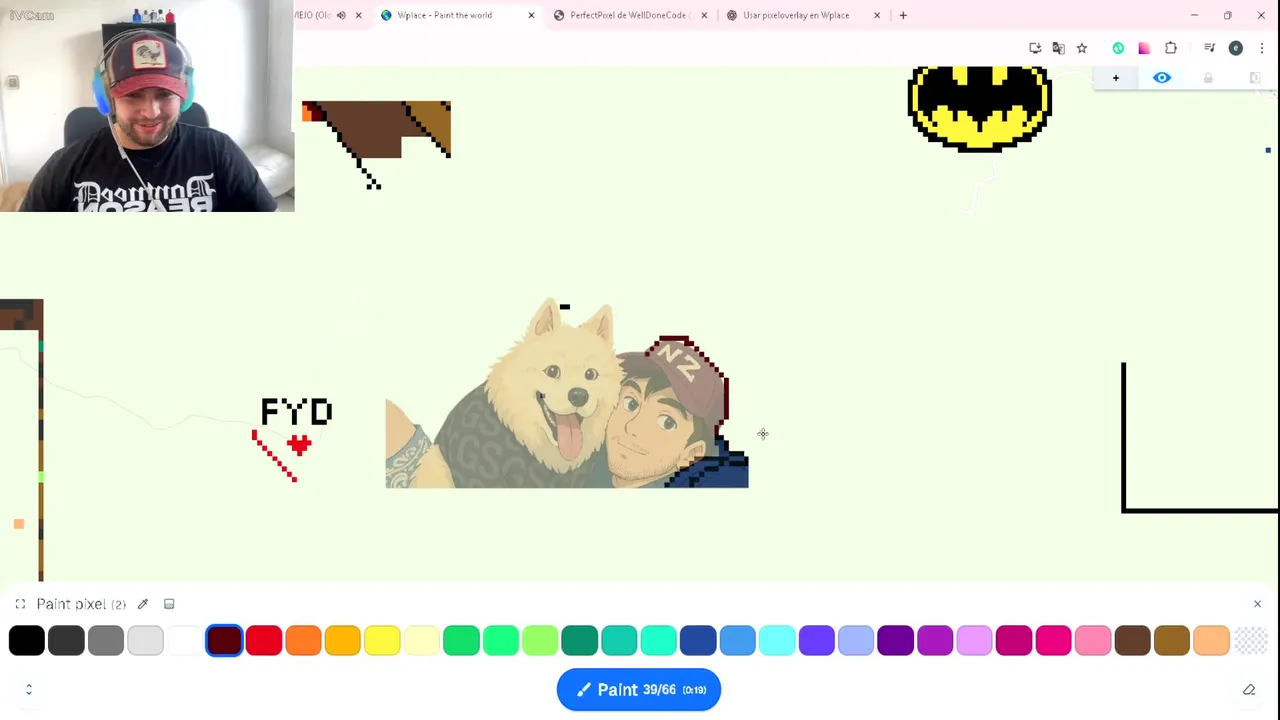Image resolution: width=1280 pixels, height=720 pixels.
Task: Select the hot pink color swatch
Action: [x=1054, y=640]
